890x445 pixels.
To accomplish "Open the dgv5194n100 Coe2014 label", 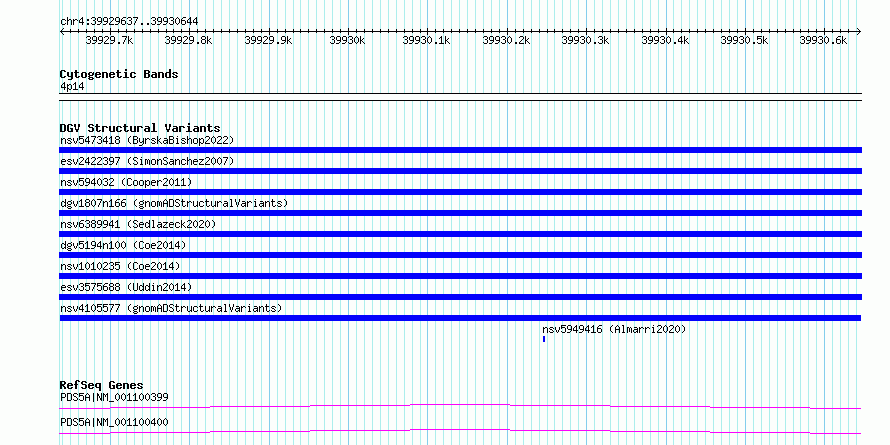I will tap(123, 245).
